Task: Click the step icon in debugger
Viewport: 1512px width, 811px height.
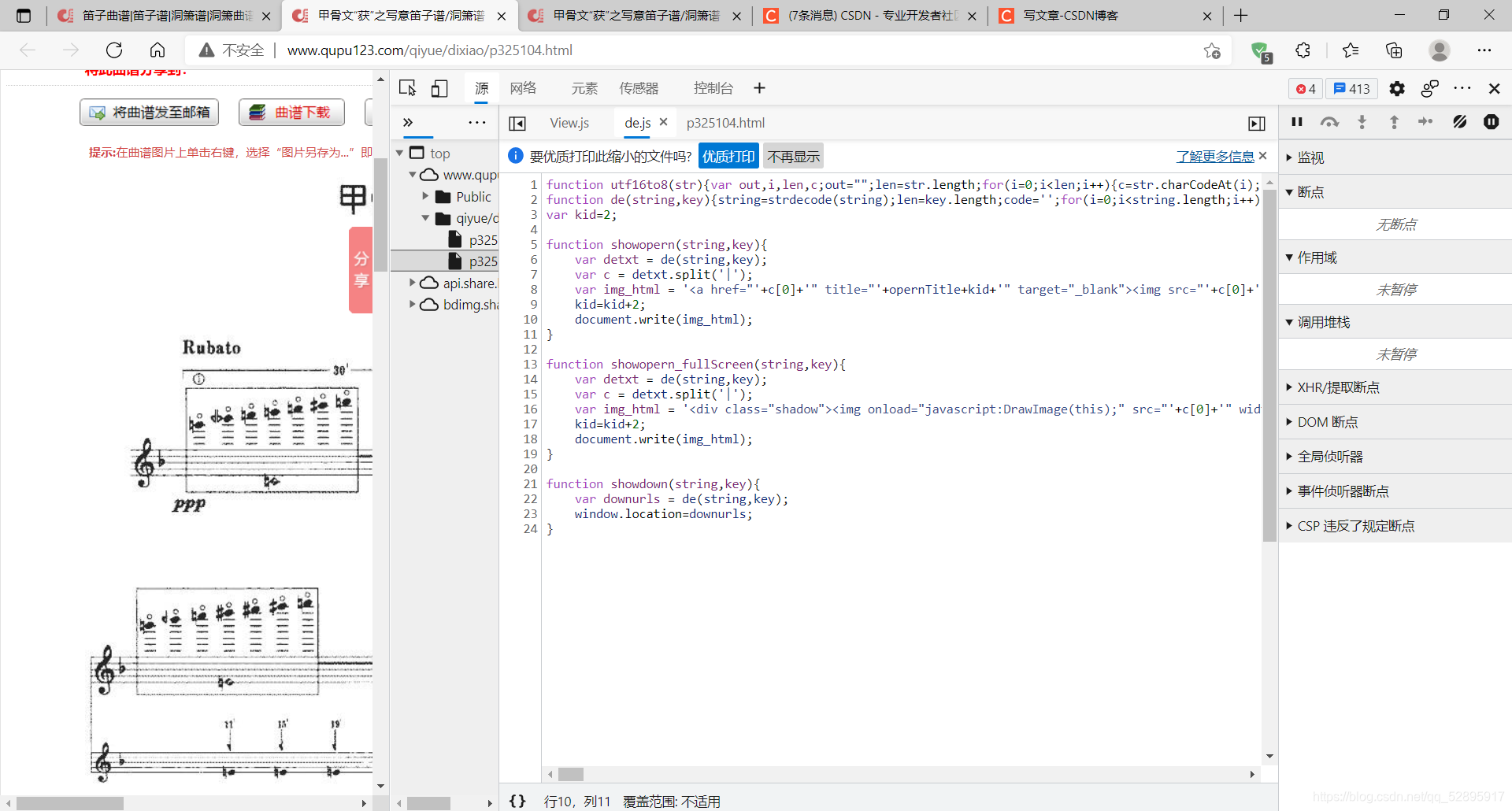Action: pyautogui.click(x=1425, y=122)
